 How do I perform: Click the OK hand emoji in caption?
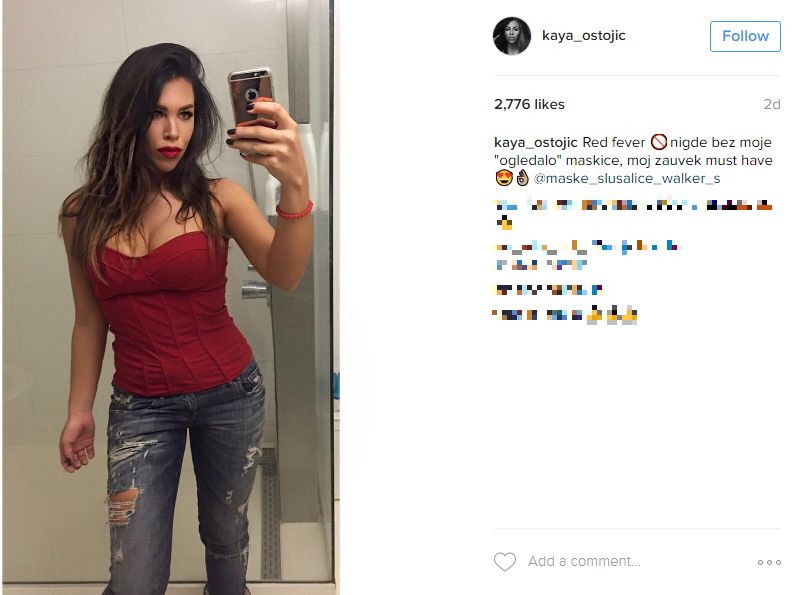522,178
